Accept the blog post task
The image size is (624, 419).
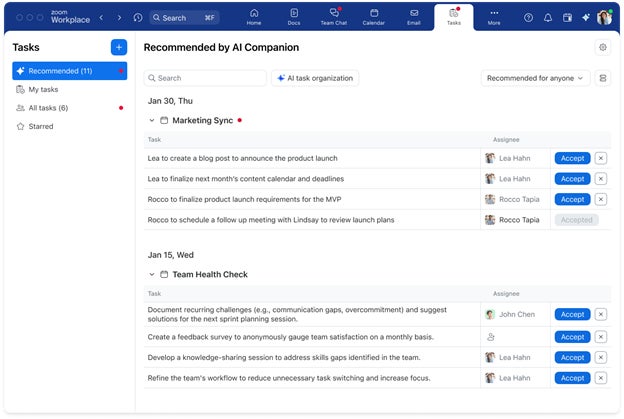pos(572,158)
